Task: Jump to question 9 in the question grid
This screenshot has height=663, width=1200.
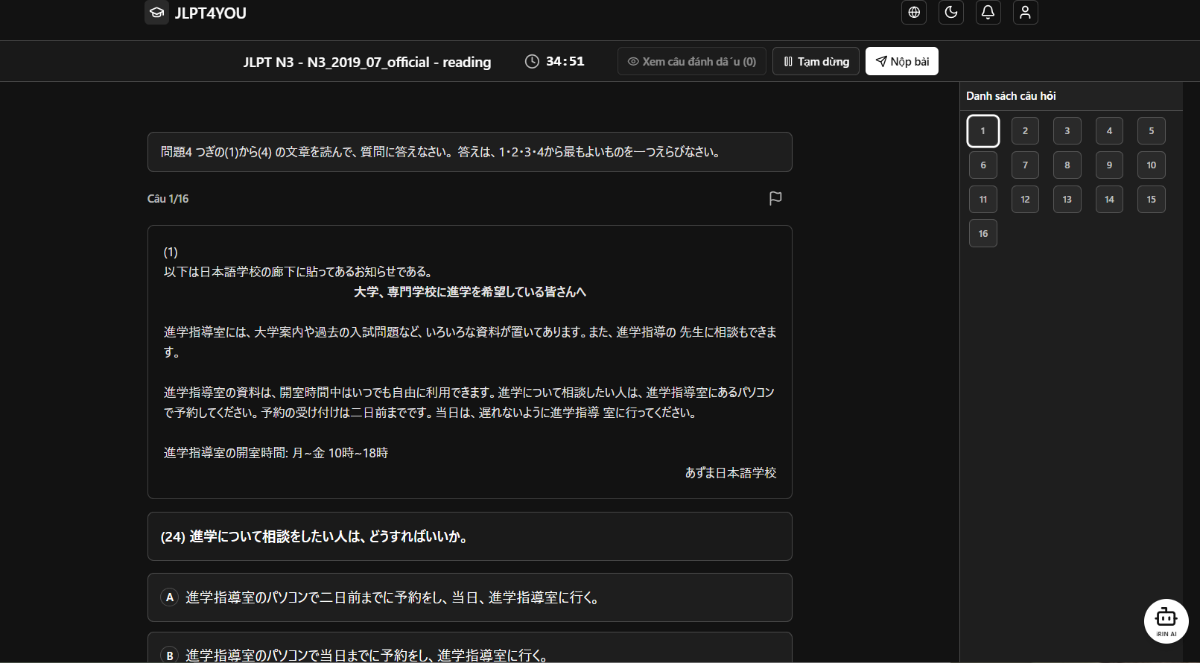Action: tap(1109, 164)
